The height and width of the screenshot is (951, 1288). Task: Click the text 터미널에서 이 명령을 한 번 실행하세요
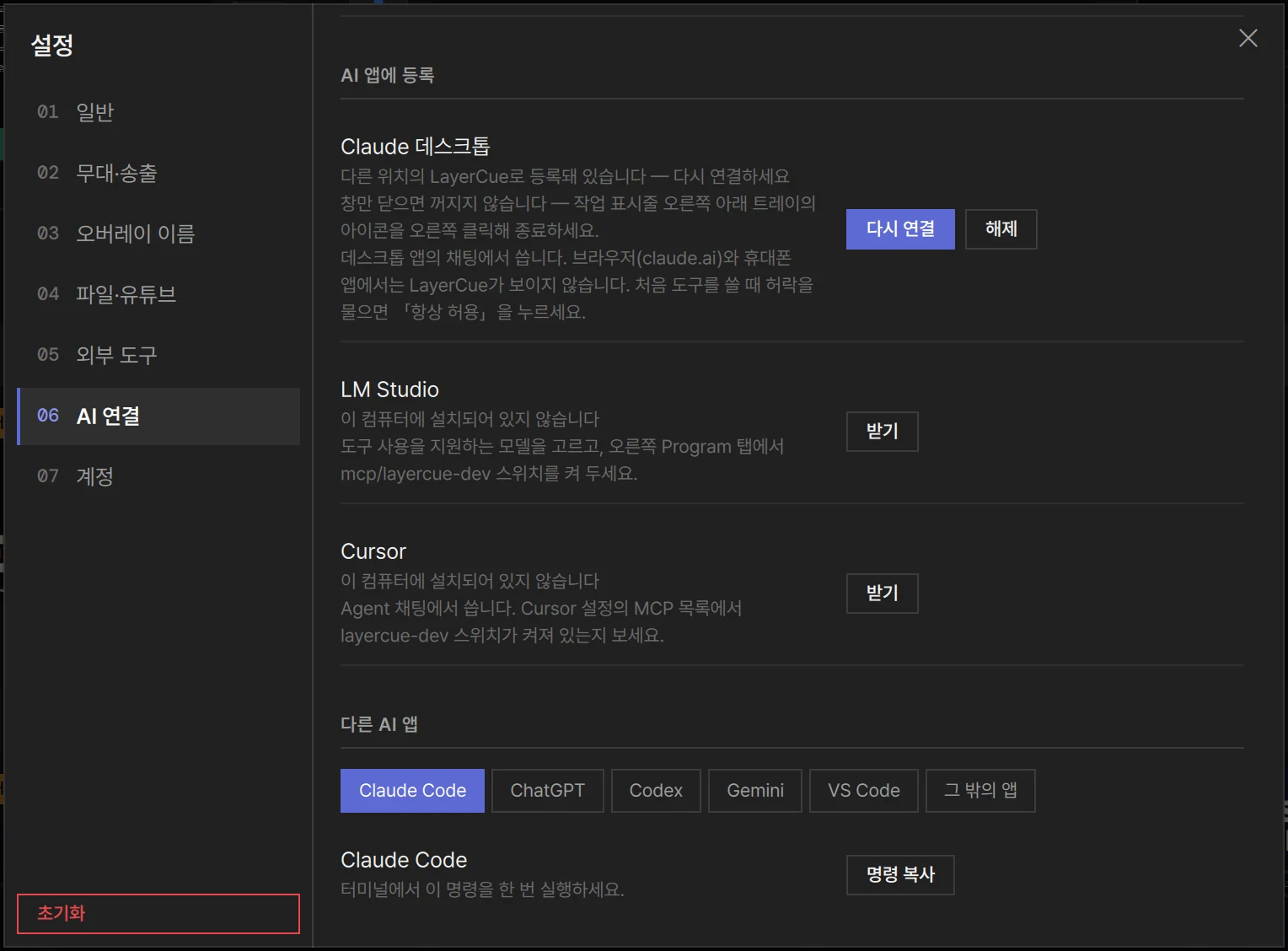point(482,889)
